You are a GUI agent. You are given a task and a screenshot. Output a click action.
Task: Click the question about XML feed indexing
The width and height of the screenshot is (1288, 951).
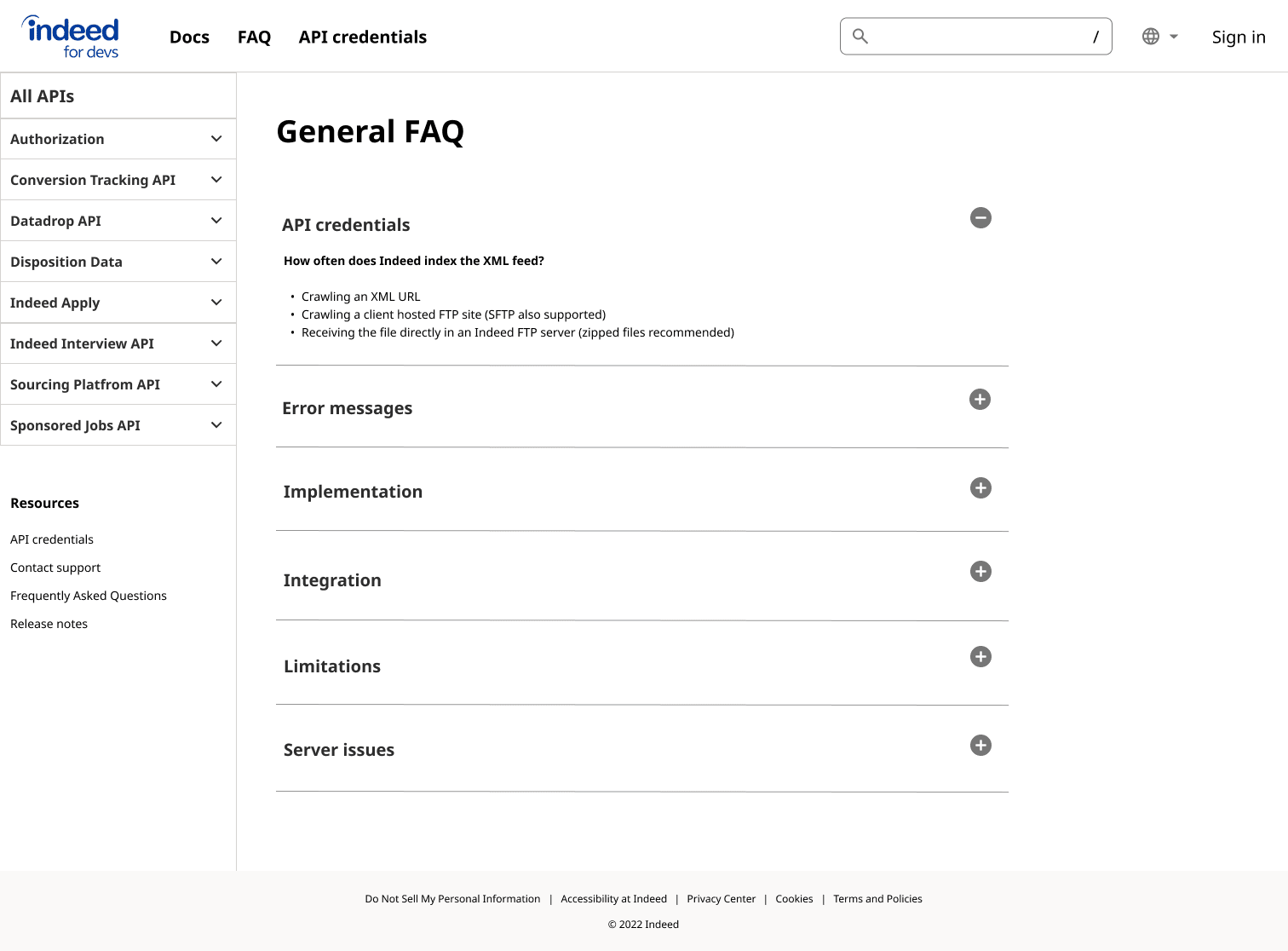click(x=414, y=261)
